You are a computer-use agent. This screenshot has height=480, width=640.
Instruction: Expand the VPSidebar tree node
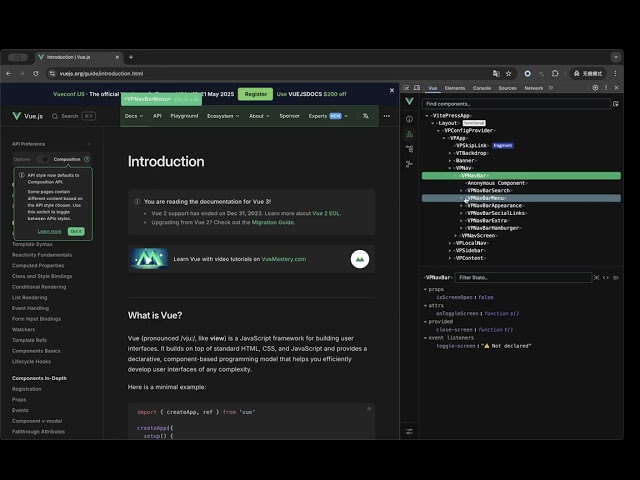(450, 251)
